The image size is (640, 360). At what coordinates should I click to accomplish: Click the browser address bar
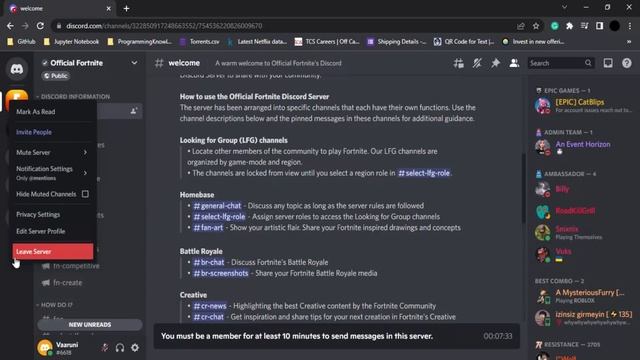286,26
